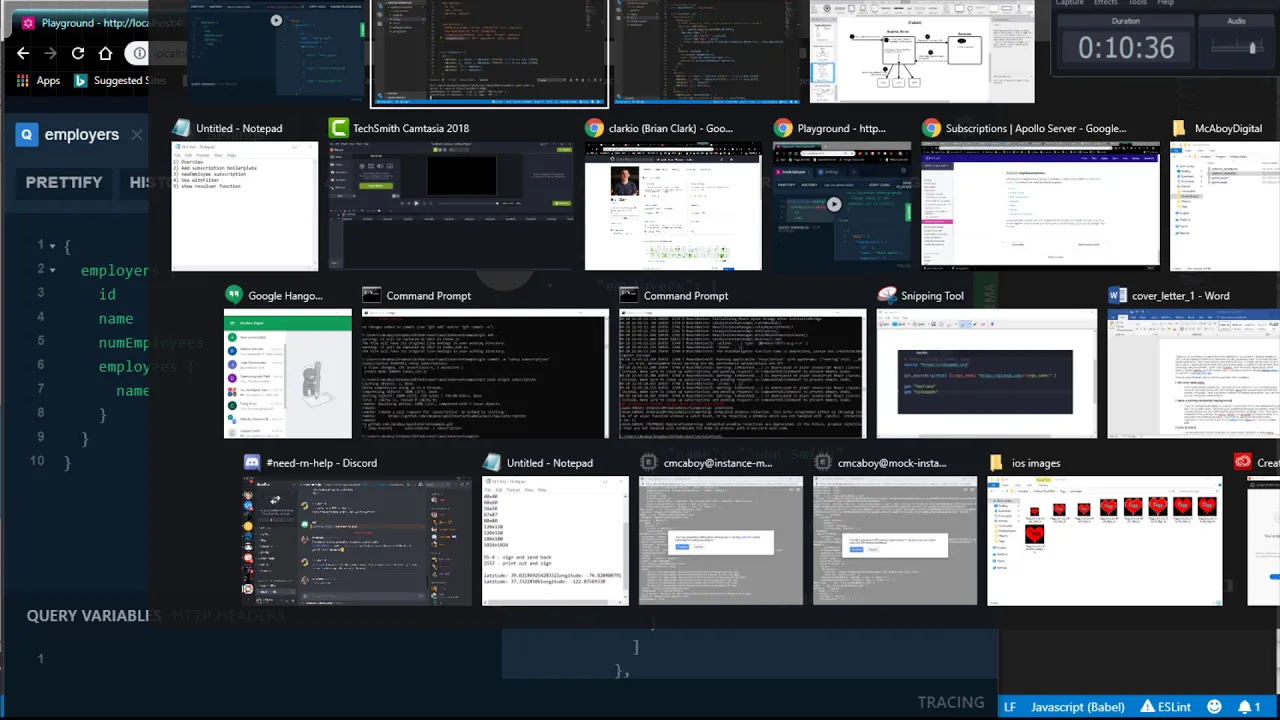
Task: Click the folder icon beside McAboyDigital
Action: pyautogui.click(x=1178, y=128)
